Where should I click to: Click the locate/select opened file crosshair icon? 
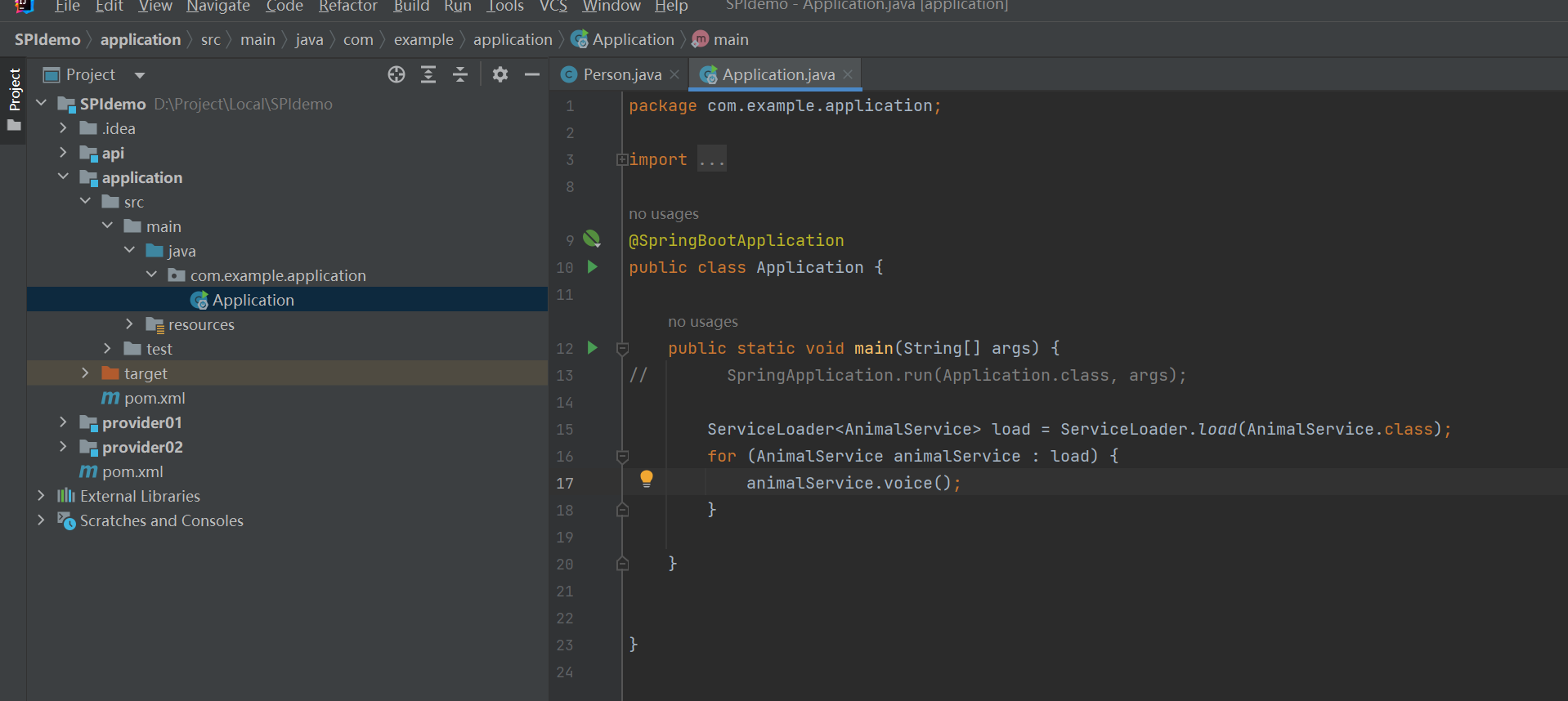tap(396, 74)
